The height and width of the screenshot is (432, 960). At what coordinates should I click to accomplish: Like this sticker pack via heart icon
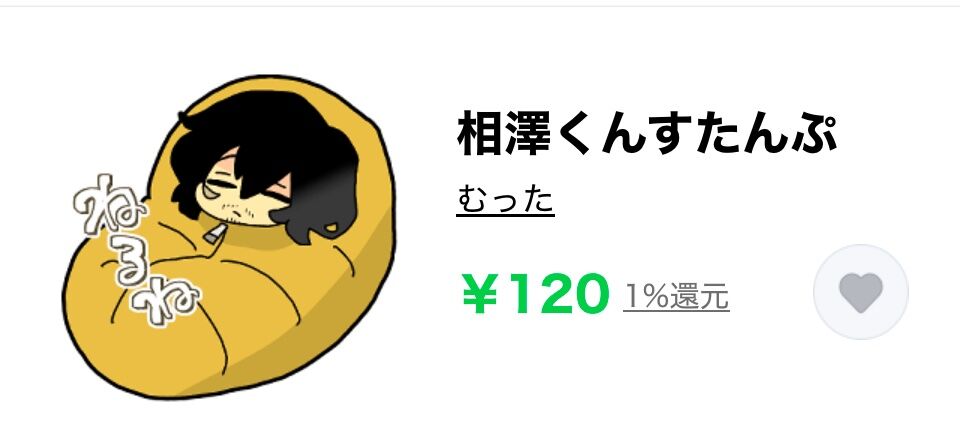click(860, 292)
